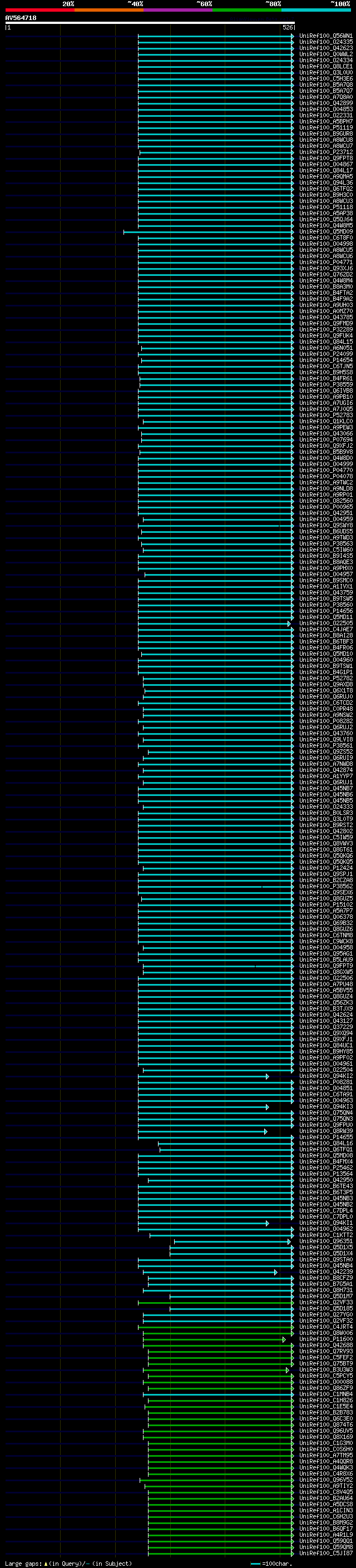
Task: Select label UniRef100_A7Q8A0
Action: [x=325, y=97]
